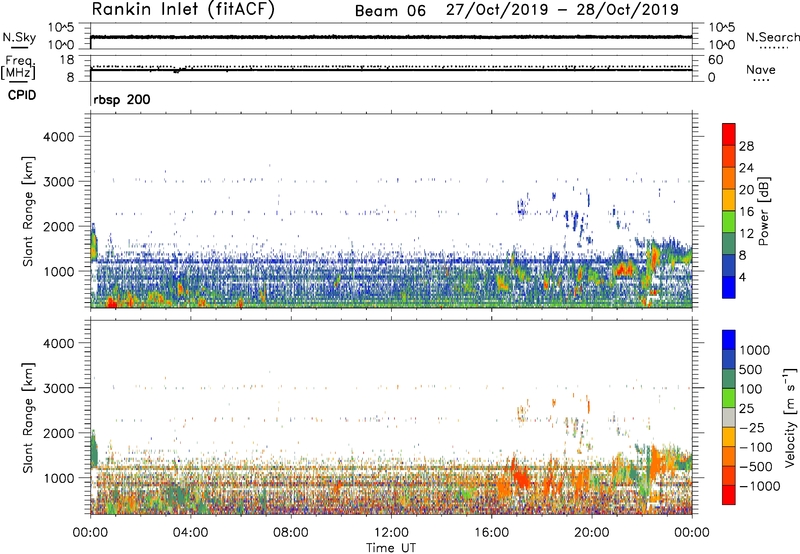This screenshot has height=554, width=800.
Task: Click the 'Power [dB]' colorbar label
Action: point(763,211)
